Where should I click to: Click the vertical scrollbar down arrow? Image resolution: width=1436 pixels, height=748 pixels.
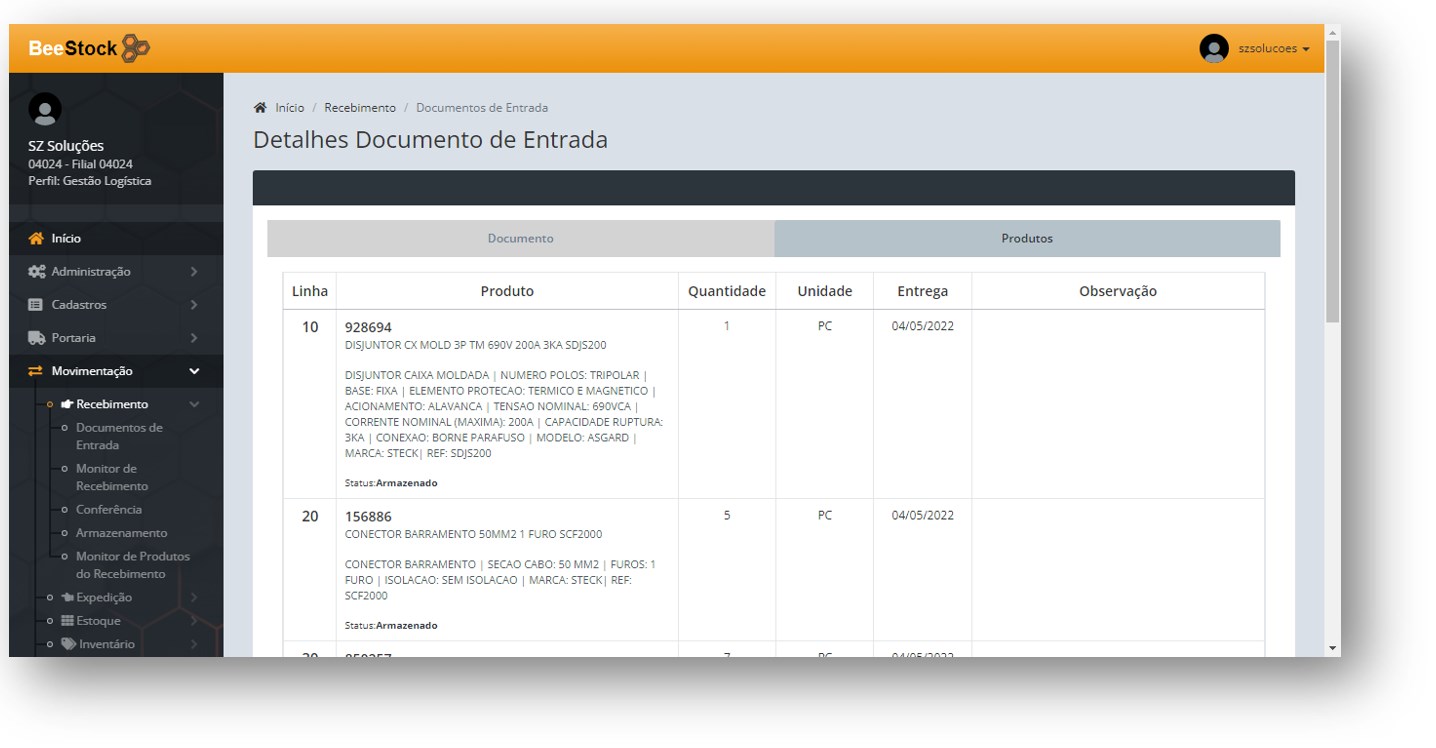(x=1332, y=648)
